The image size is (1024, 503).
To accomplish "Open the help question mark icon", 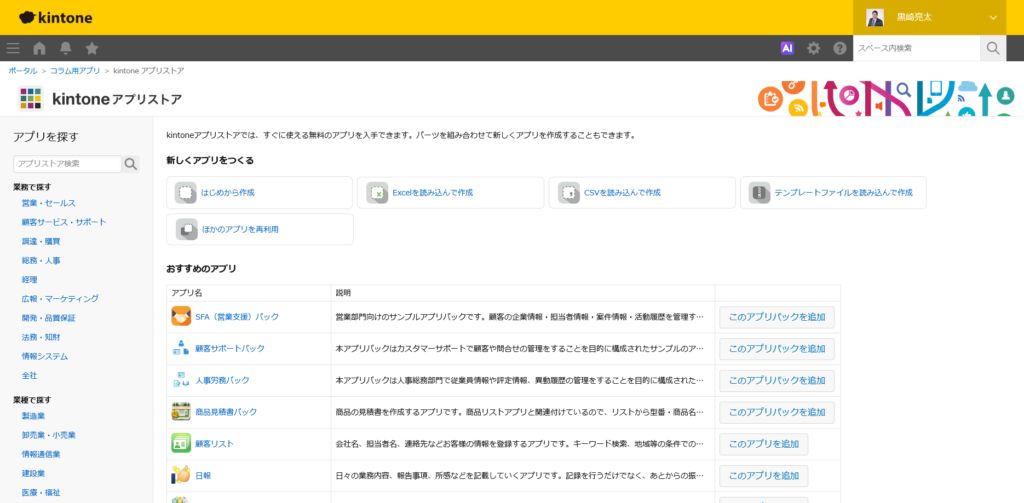I will coord(839,48).
